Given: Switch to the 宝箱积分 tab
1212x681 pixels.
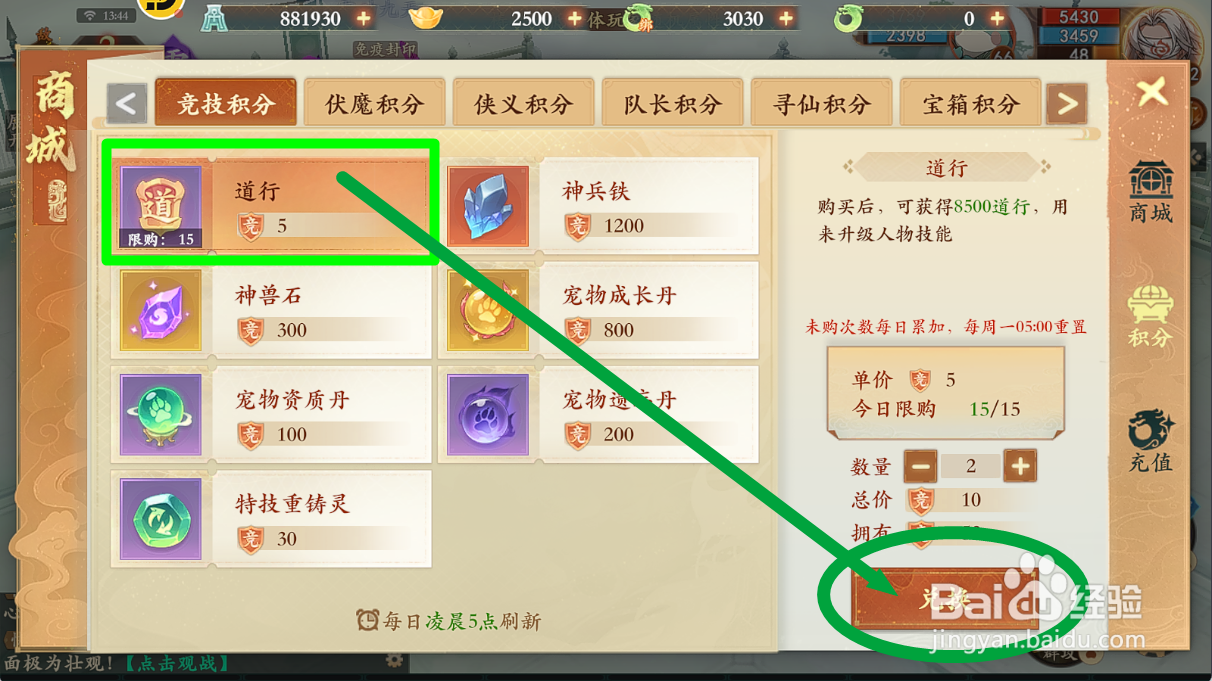Looking at the screenshot, I should (971, 104).
